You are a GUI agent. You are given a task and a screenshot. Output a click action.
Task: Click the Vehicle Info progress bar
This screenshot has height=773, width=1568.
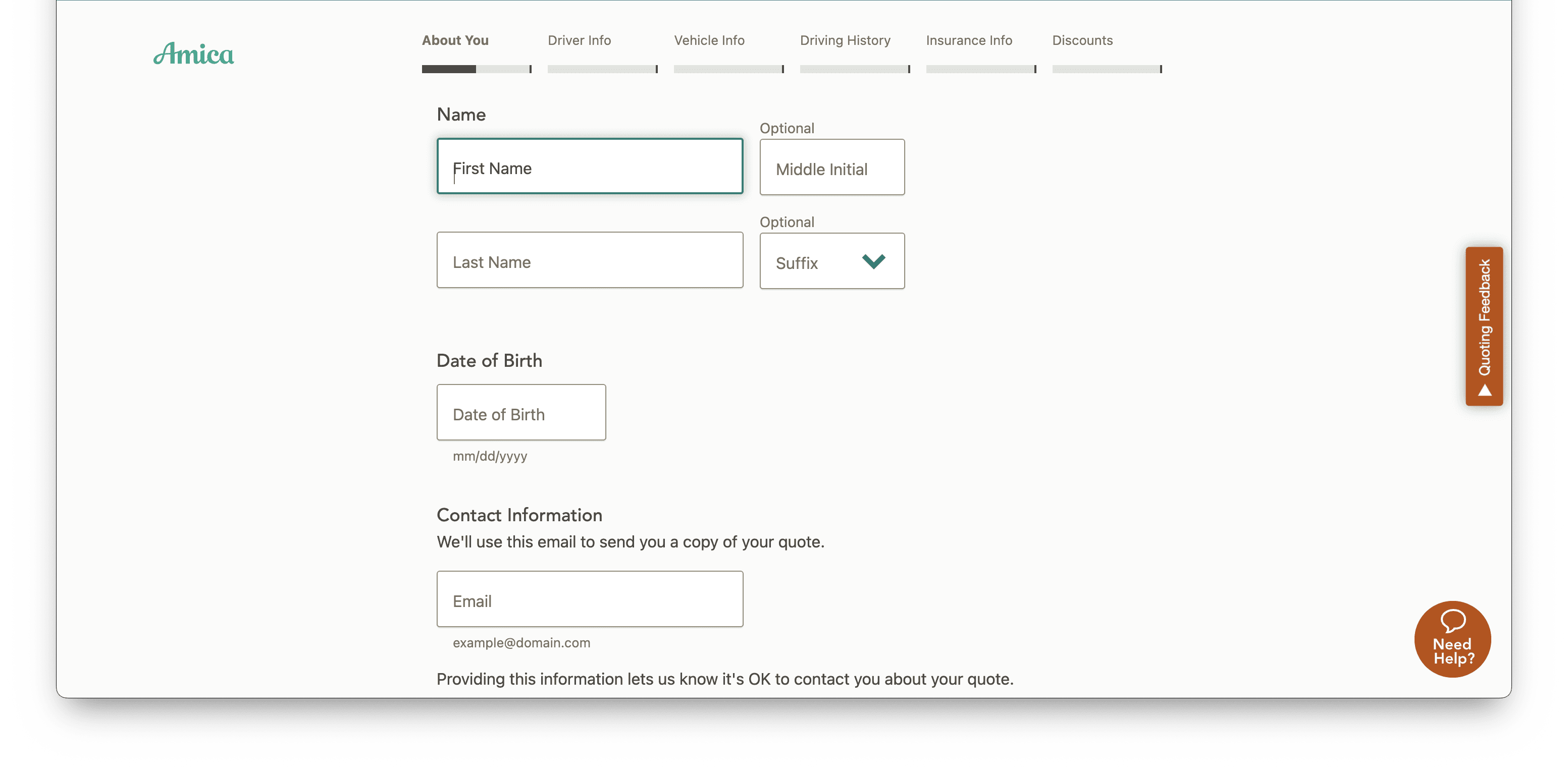(x=728, y=69)
